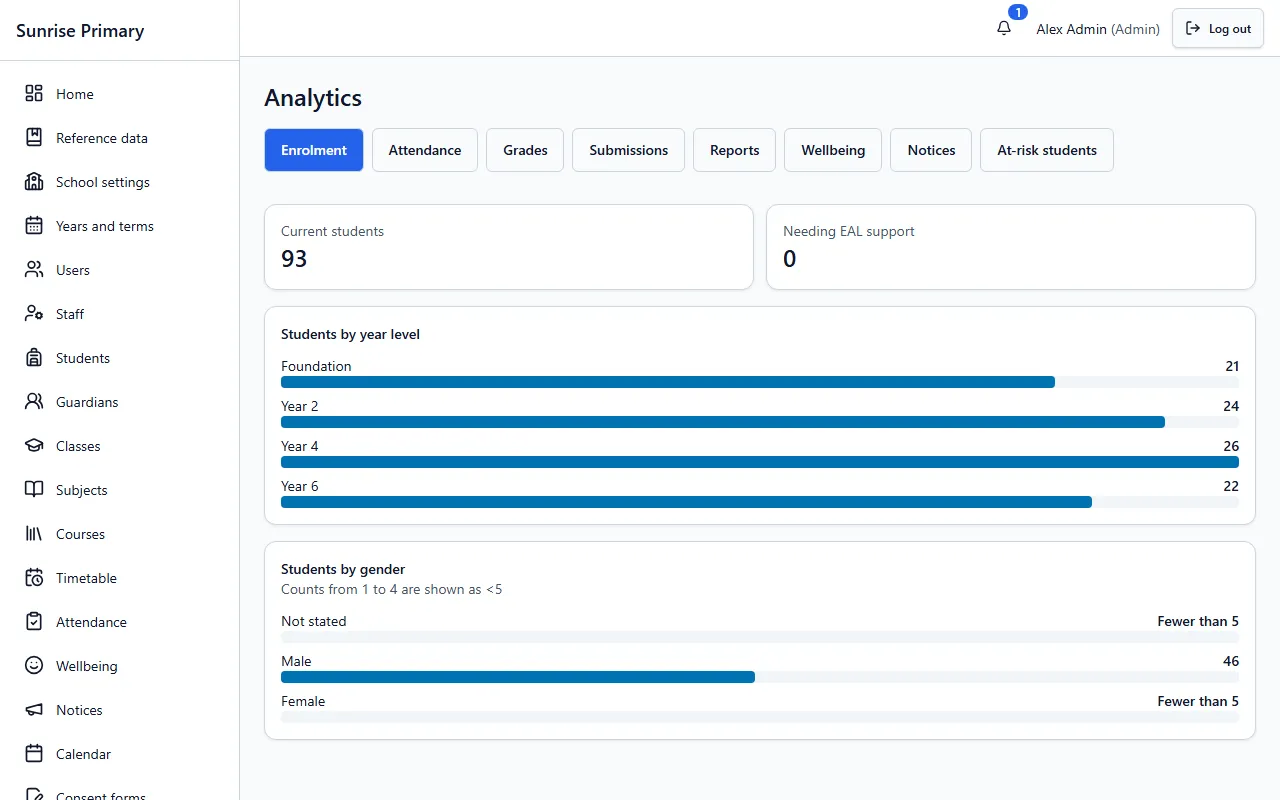Screen dimensions: 1280x800
Task: Select the Submissions tab
Action: click(x=628, y=150)
